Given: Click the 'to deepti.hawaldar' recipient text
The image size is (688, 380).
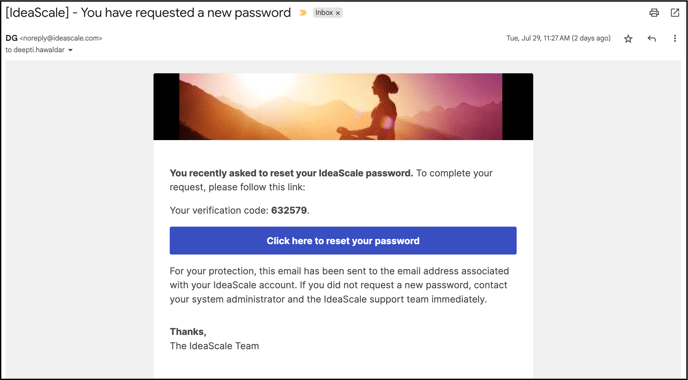Looking at the screenshot, I should pos(35,50).
